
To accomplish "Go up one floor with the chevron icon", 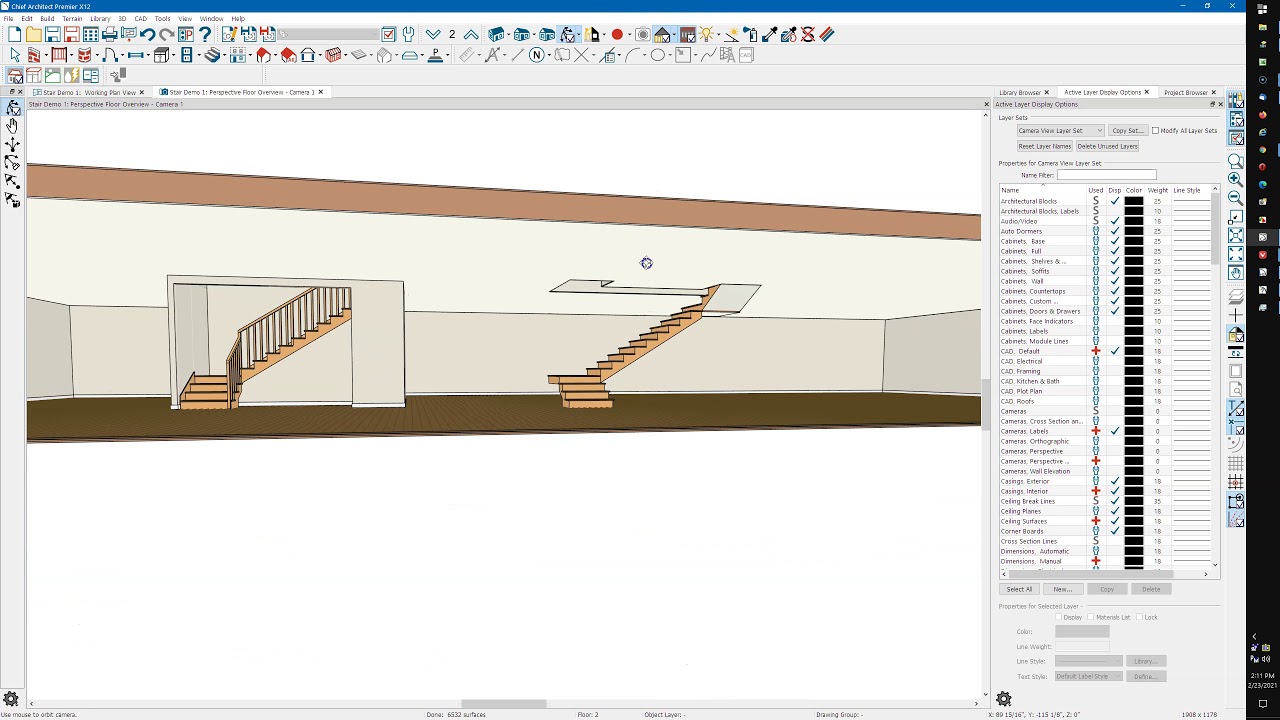I will pyautogui.click(x=471, y=35).
